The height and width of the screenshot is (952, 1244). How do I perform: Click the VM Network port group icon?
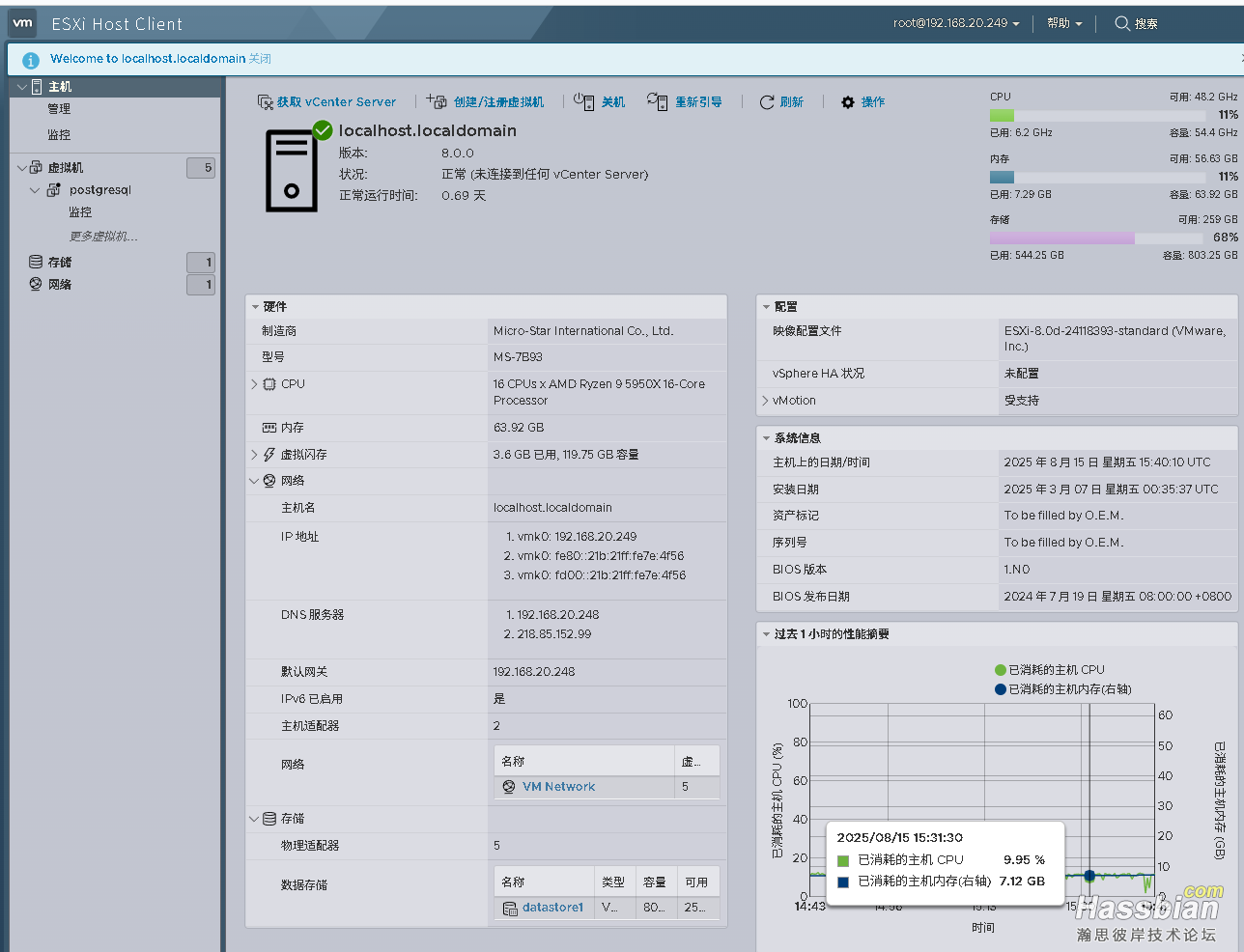(x=509, y=787)
